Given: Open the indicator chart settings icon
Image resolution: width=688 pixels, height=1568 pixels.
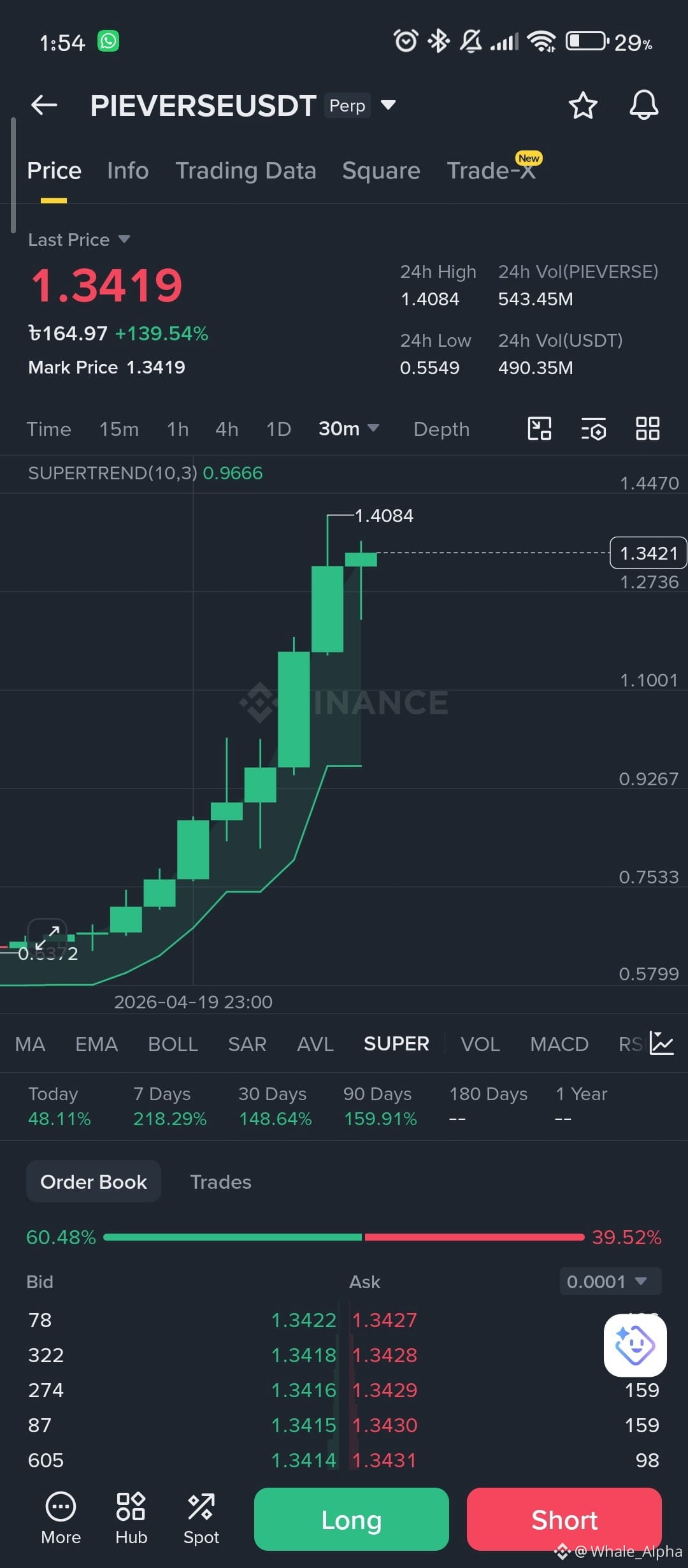Looking at the screenshot, I should [661, 1043].
